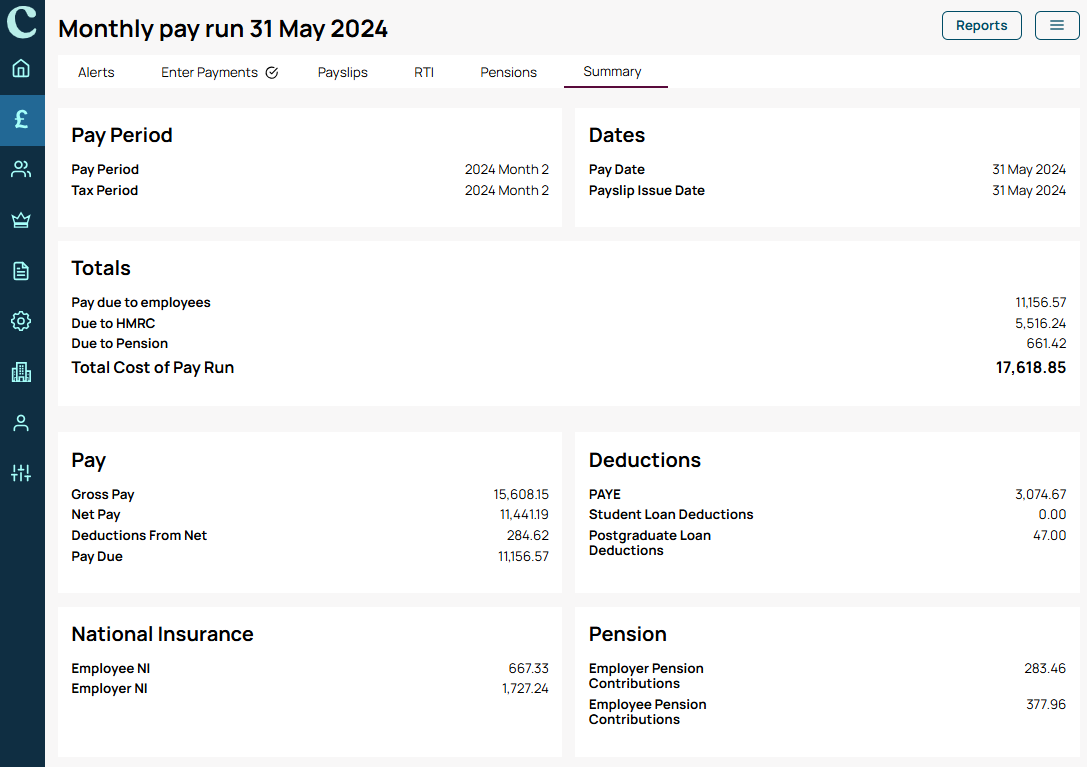The height and width of the screenshot is (767, 1087).
Task: Click the crown icon in sidebar
Action: [21, 221]
